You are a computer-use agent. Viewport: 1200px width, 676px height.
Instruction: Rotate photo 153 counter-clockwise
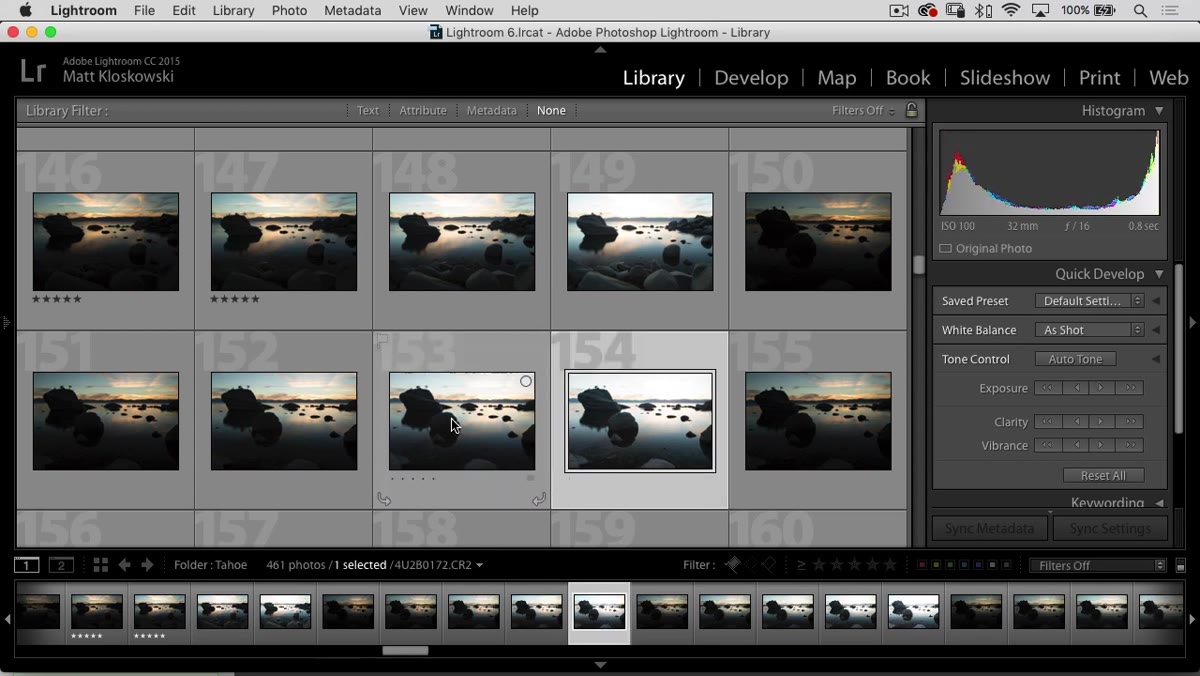point(384,499)
